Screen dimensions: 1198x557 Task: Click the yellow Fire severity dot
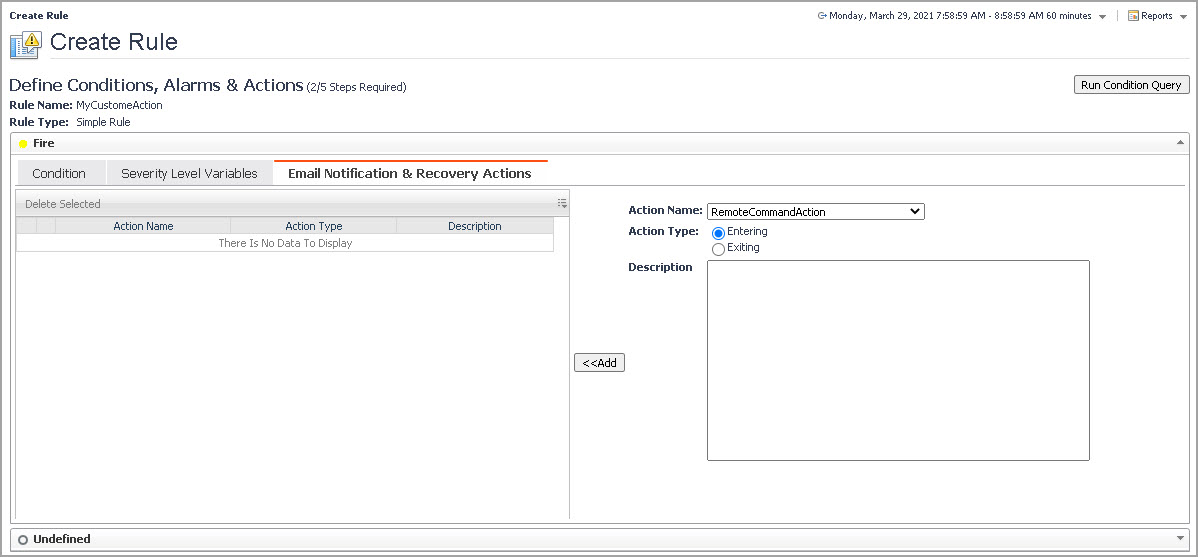[23, 144]
